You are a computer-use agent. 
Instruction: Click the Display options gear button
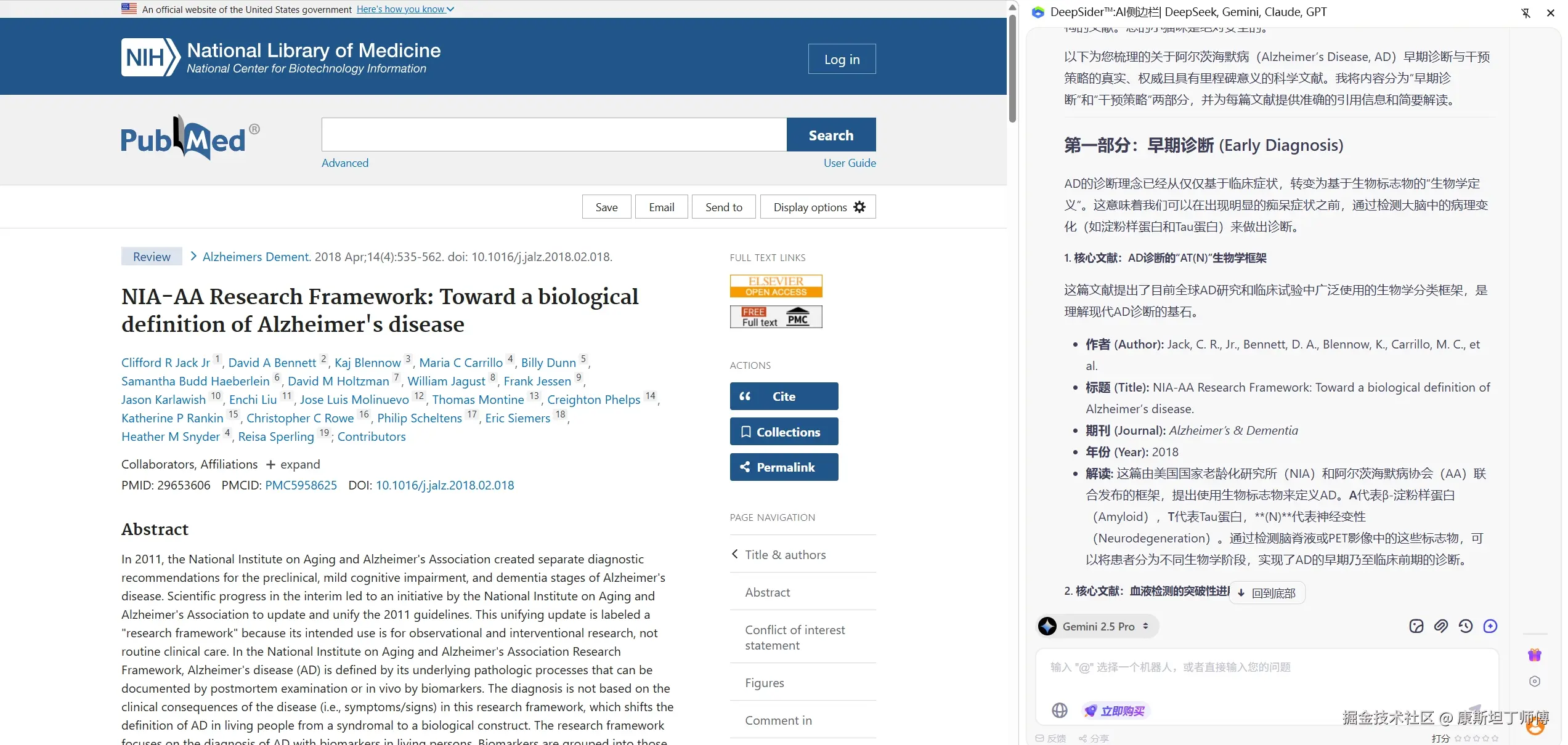coord(818,207)
